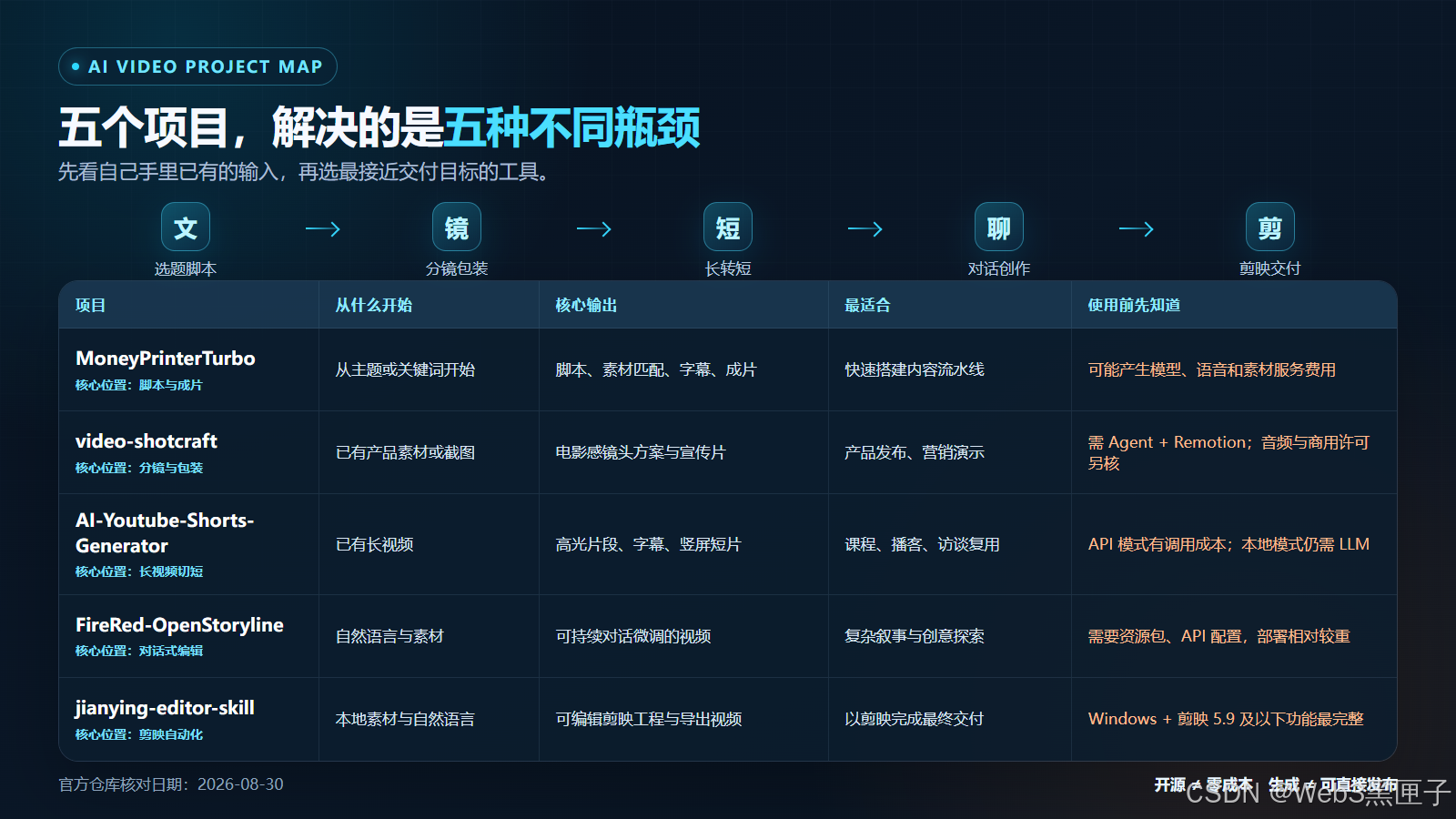Select the video-shotcraft project name
1456x819 pixels.
pos(147,441)
